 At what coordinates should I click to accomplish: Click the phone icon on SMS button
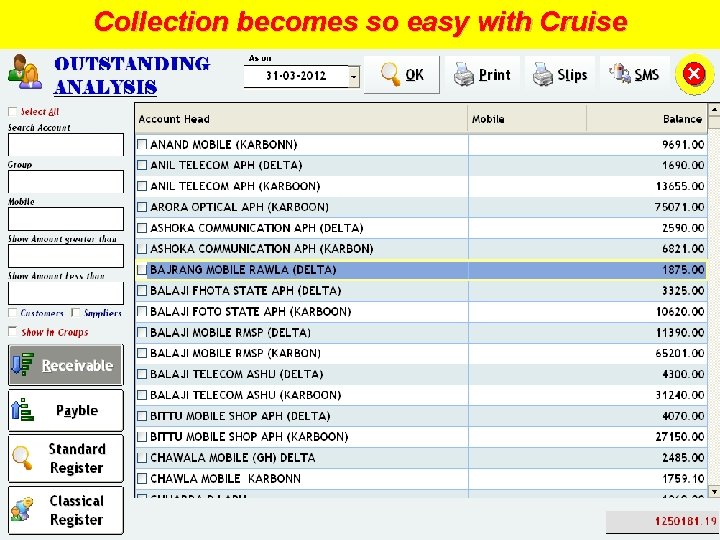(620, 73)
